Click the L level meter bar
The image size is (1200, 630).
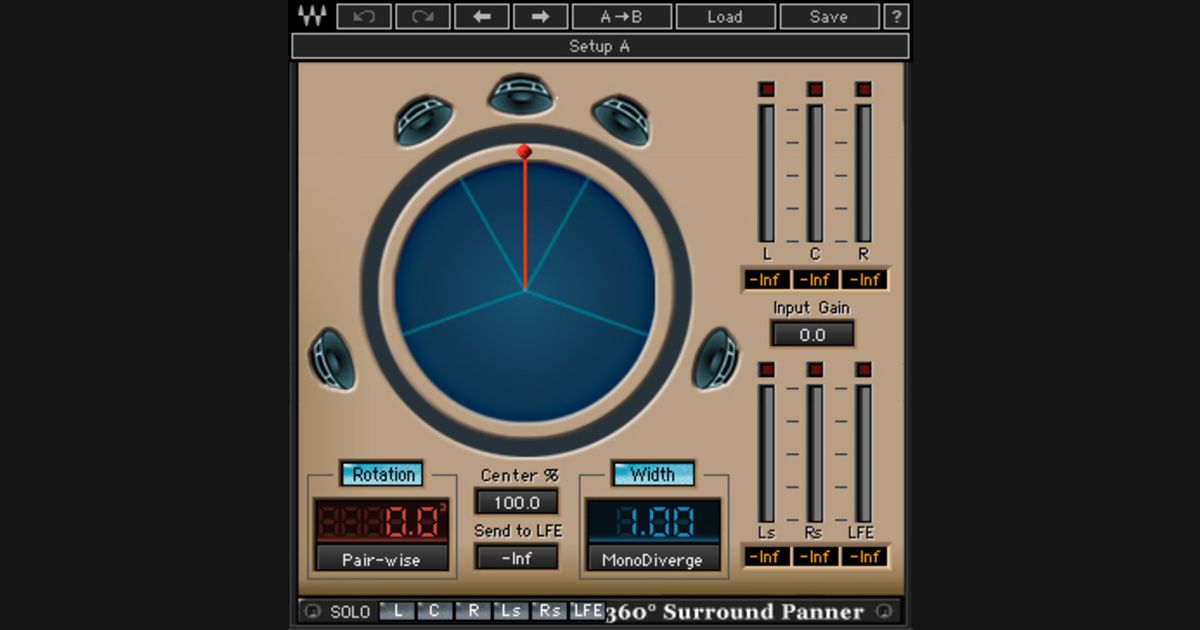[767, 173]
